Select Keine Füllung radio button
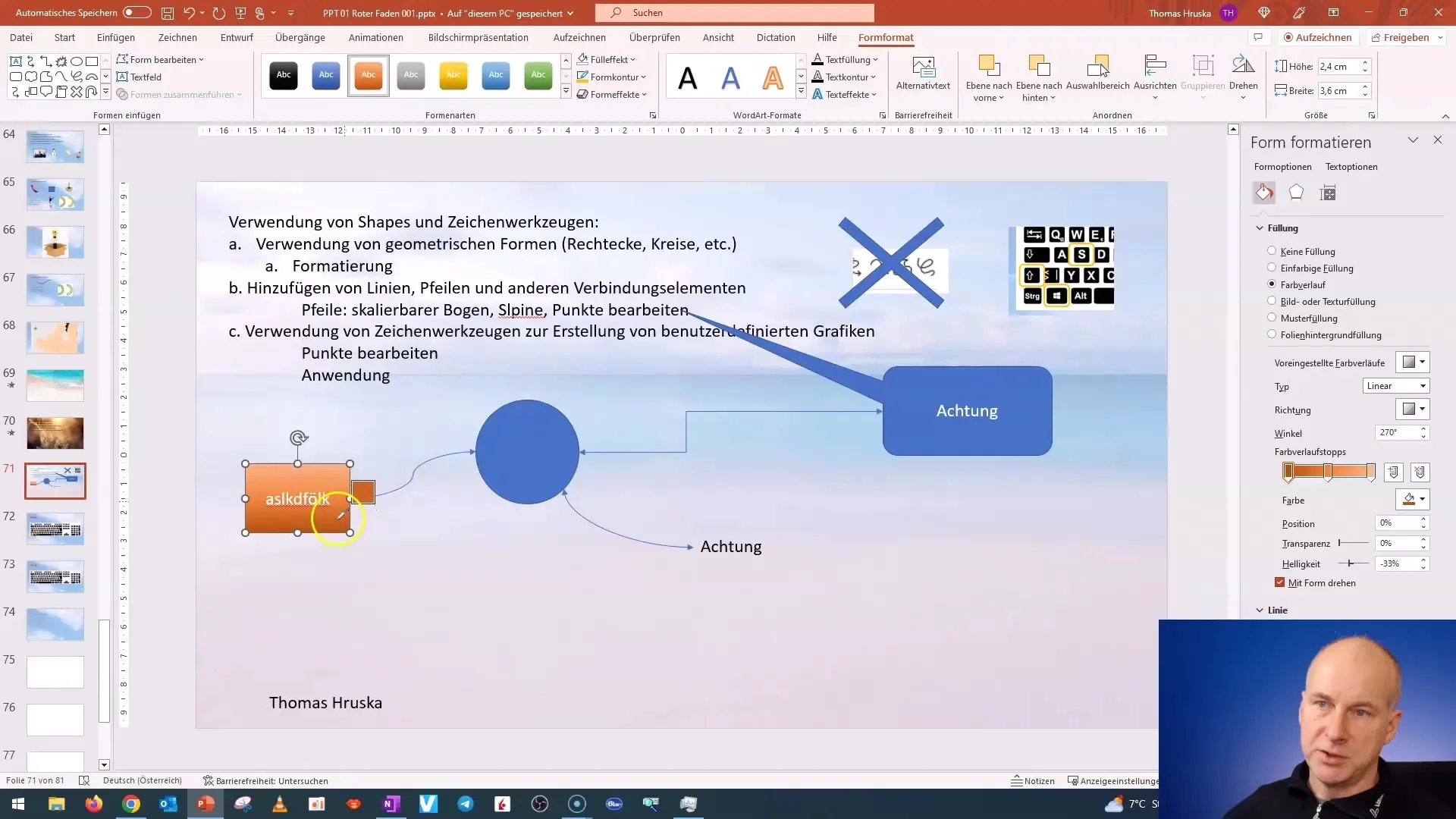Image resolution: width=1456 pixels, height=819 pixels. pos(1272,251)
